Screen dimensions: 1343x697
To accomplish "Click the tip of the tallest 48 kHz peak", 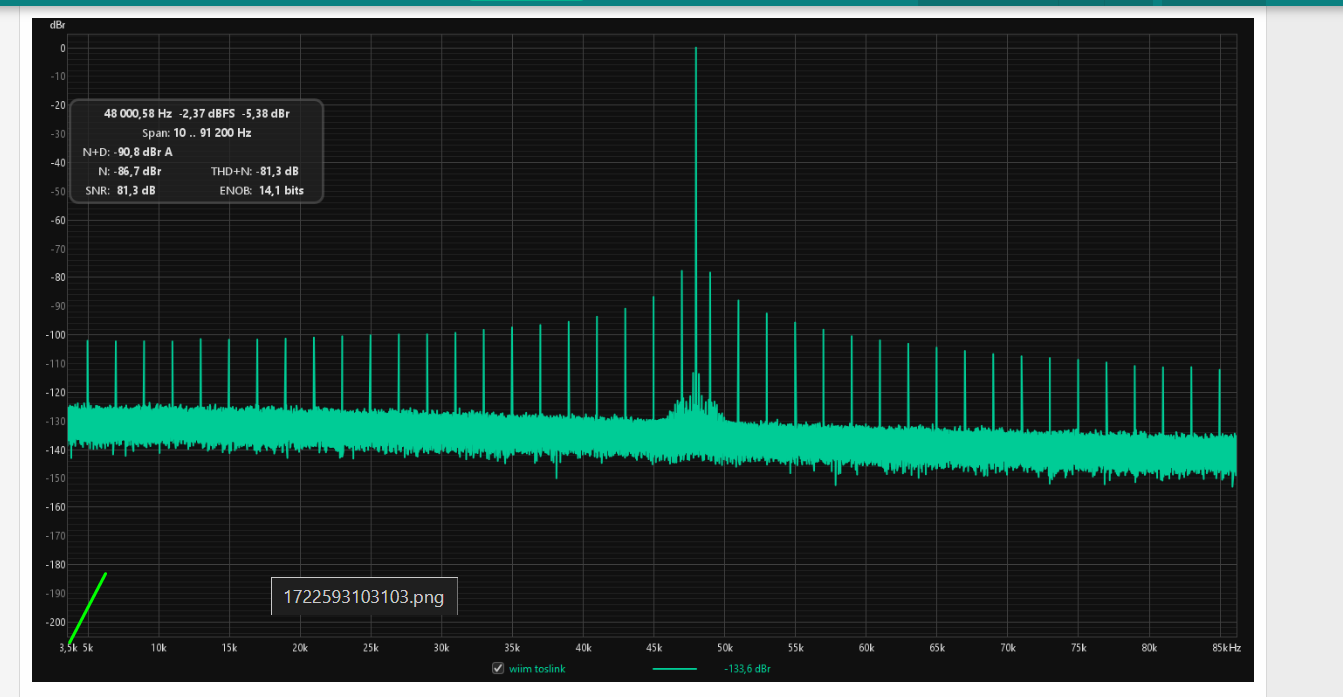I will (x=696, y=49).
